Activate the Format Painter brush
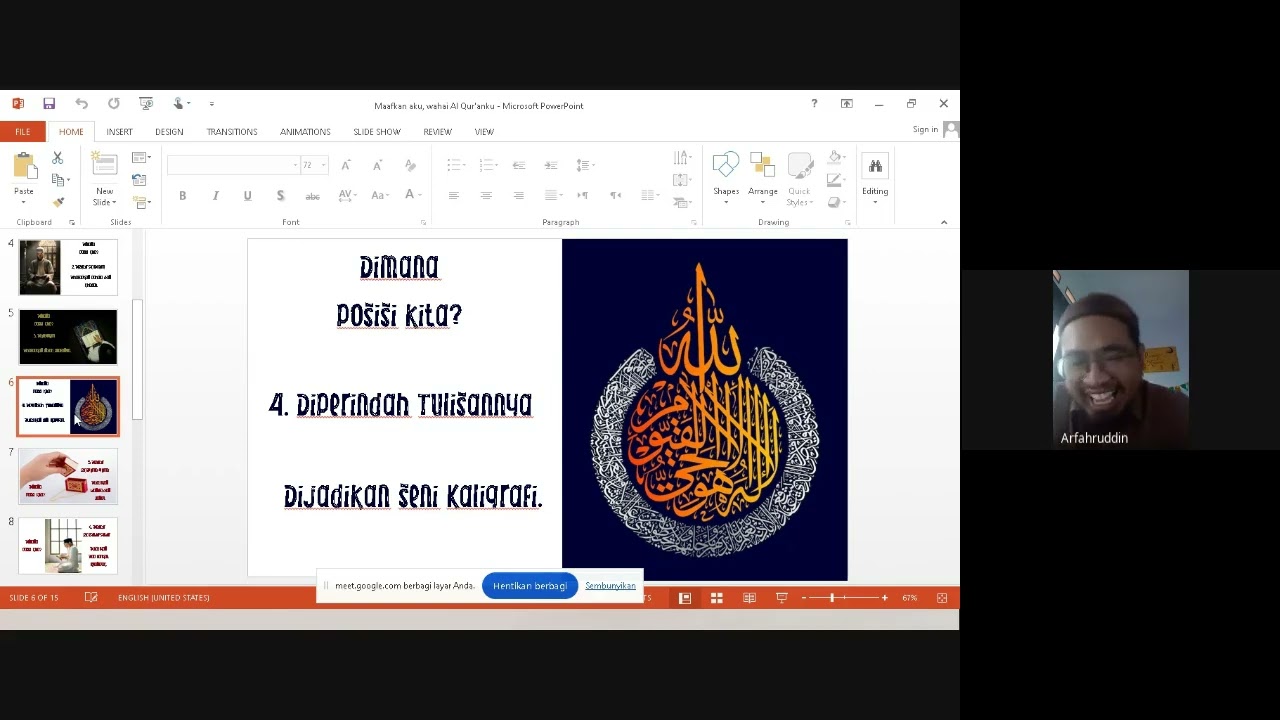Screen dimensions: 1280x720 click(x=58, y=202)
